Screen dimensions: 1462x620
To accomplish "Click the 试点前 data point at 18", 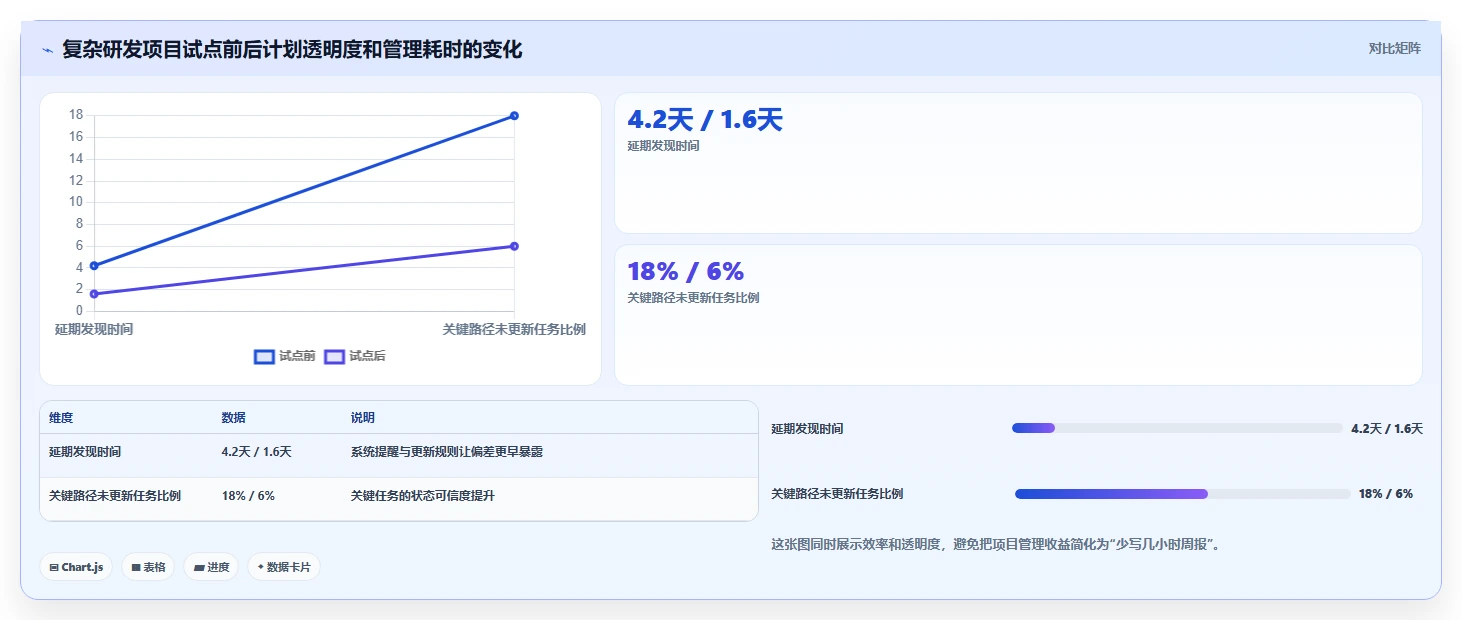I will pyautogui.click(x=514, y=116).
